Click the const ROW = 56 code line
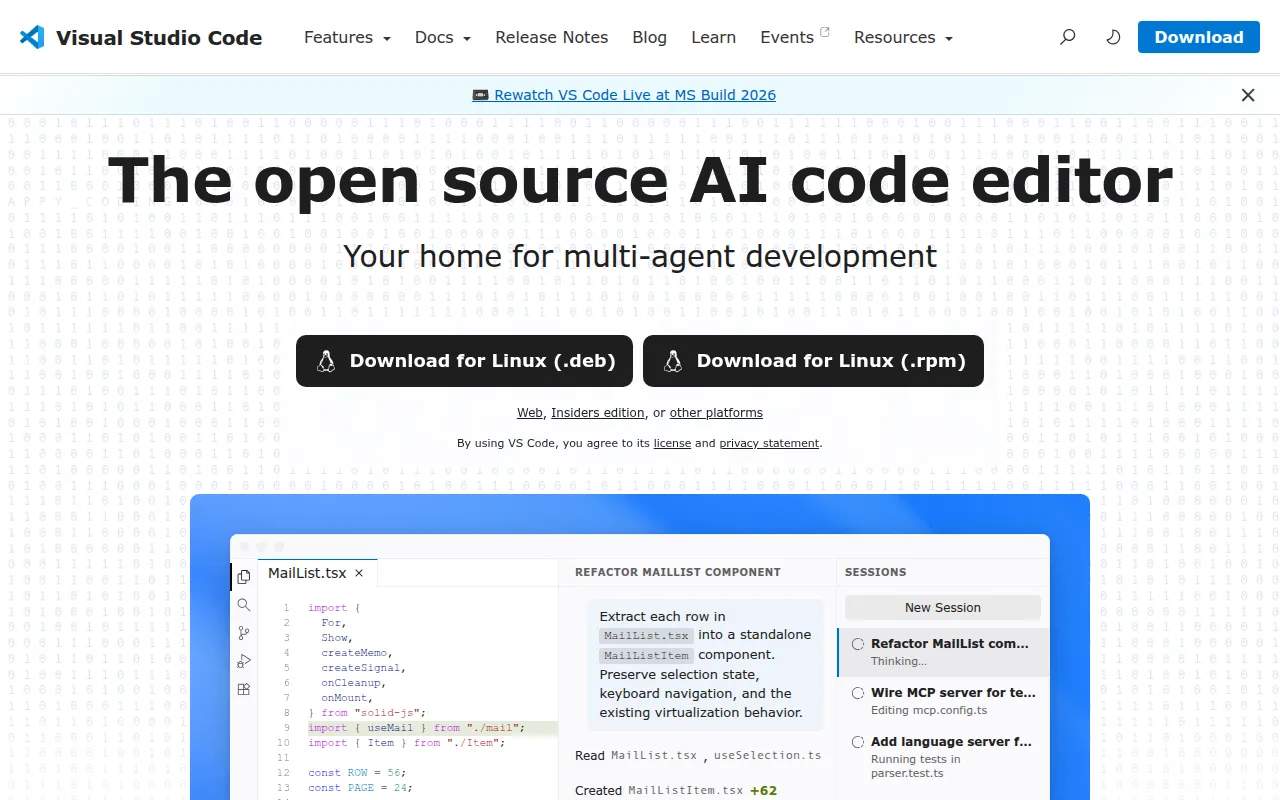The image size is (1280, 800). 357,773
